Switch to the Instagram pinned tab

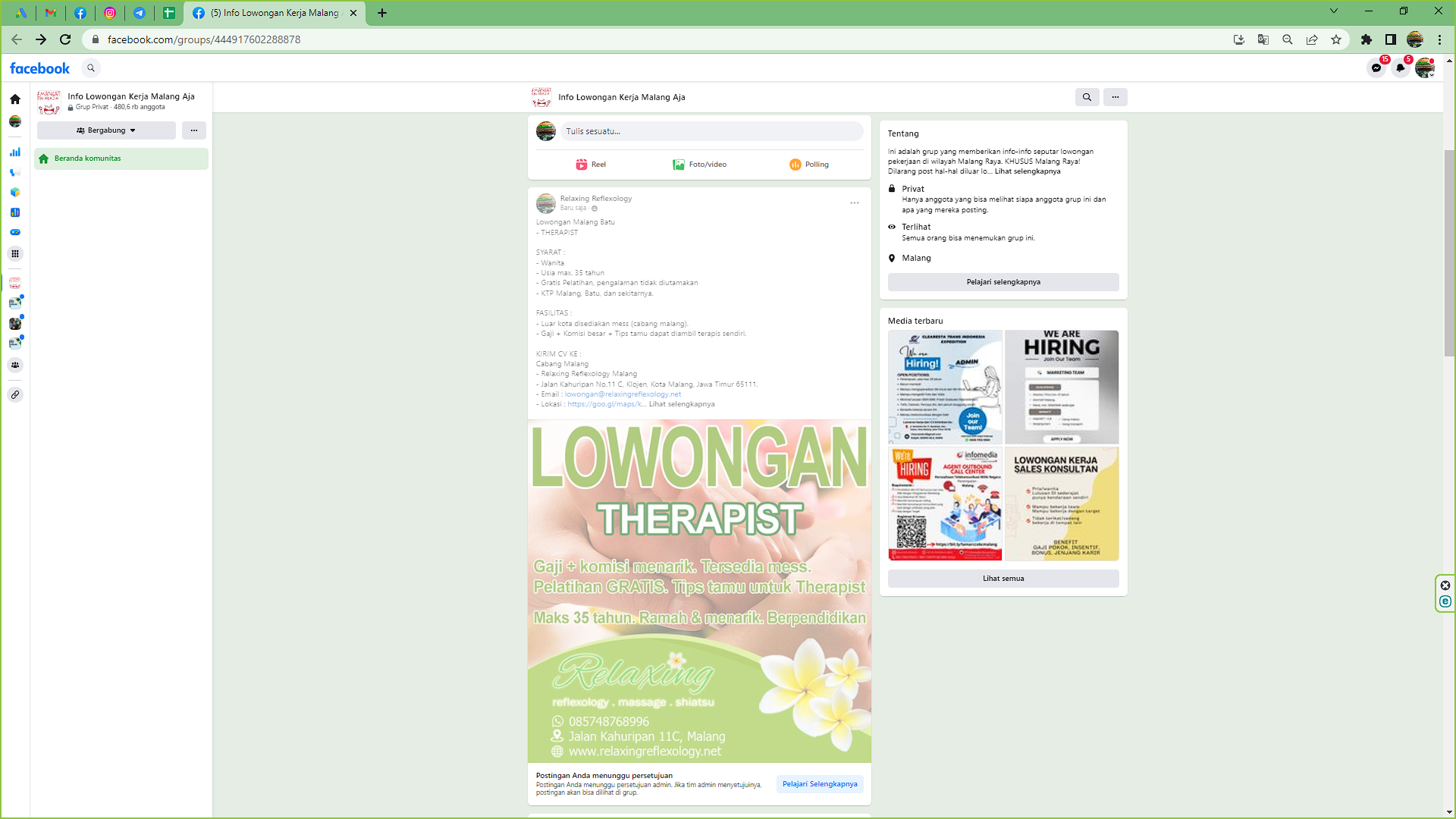pos(110,13)
